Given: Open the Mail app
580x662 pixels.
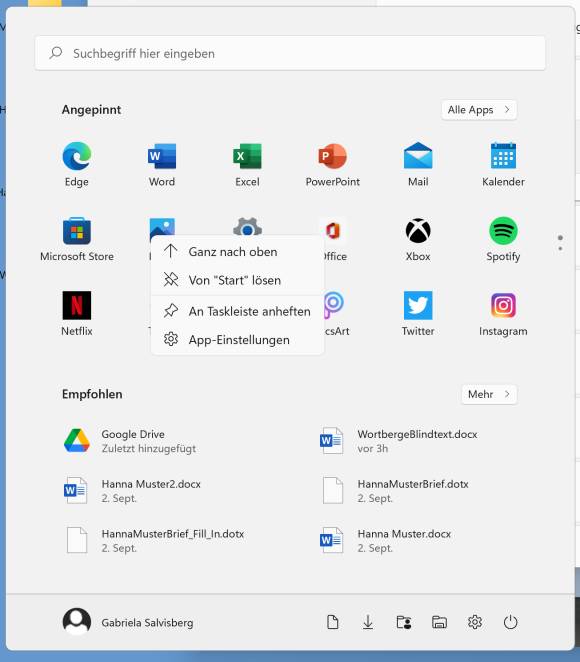Looking at the screenshot, I should pos(418,165).
